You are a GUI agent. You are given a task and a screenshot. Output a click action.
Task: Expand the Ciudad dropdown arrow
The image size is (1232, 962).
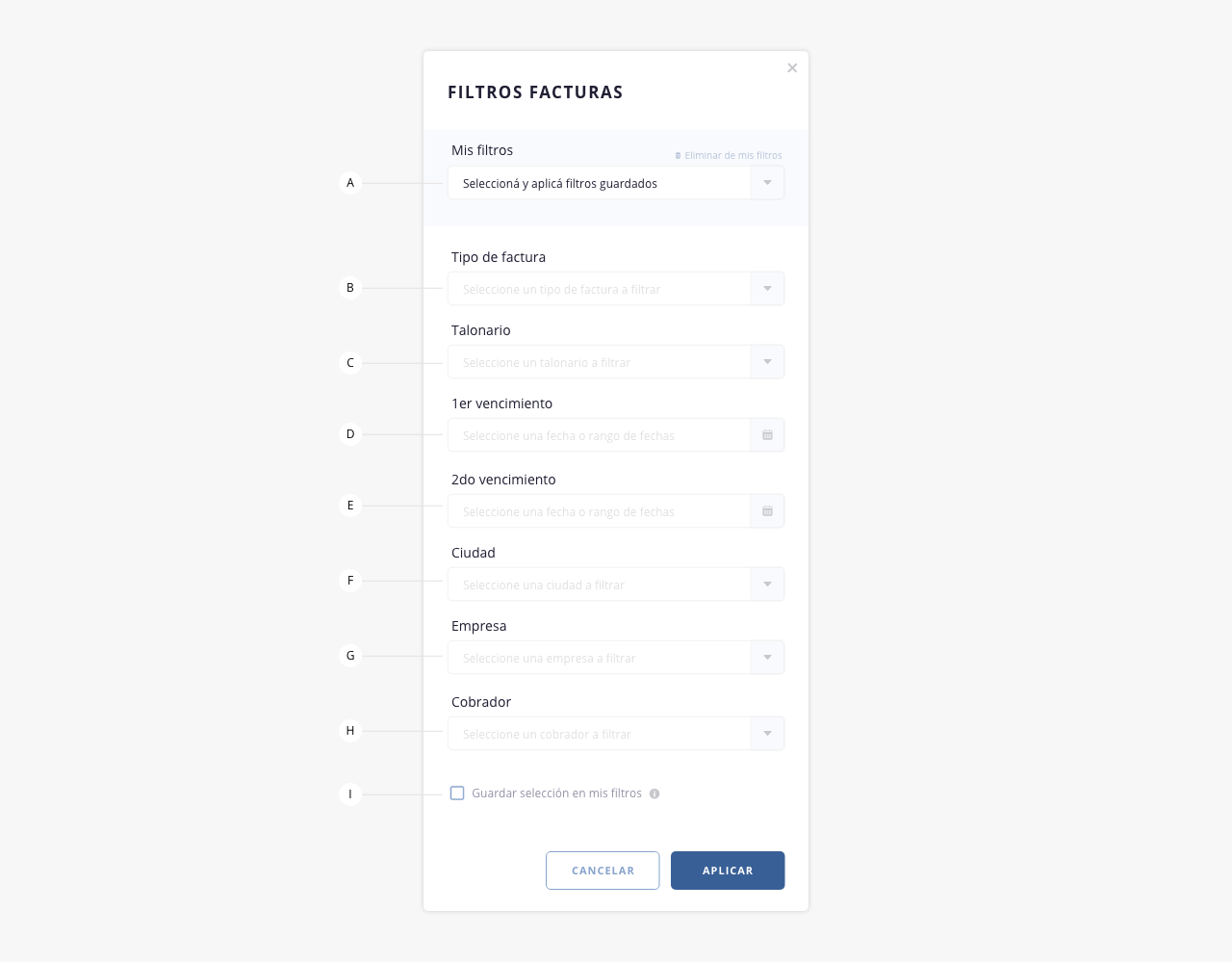[767, 585]
